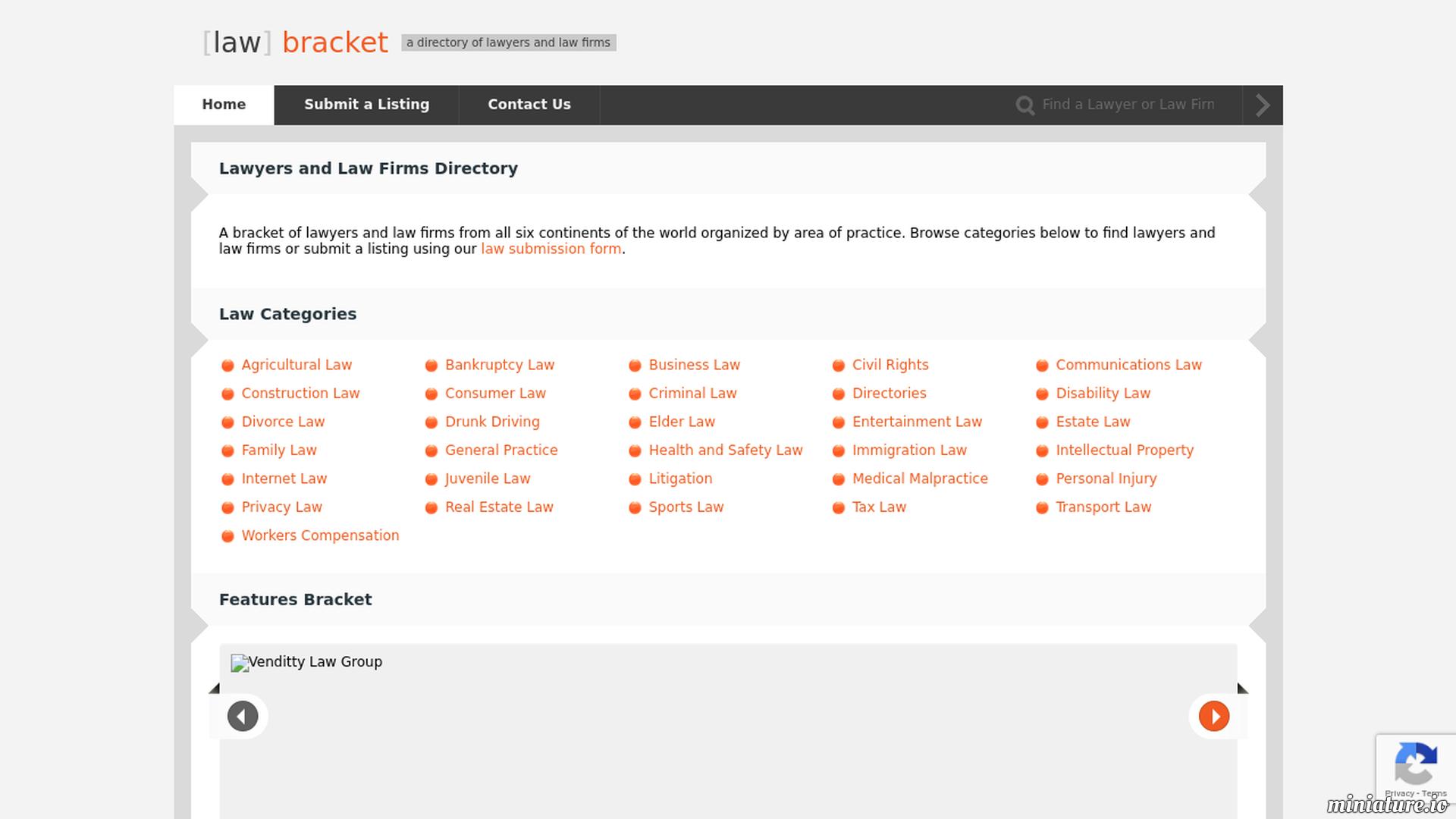
Task: Click the law bracket site logo
Action: click(x=295, y=42)
